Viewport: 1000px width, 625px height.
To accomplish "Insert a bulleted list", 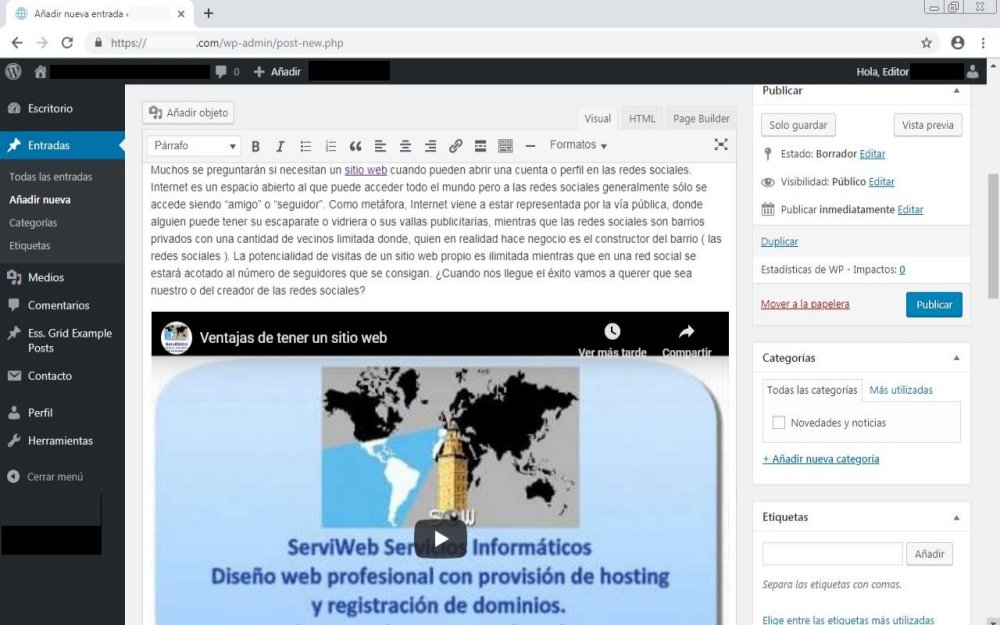I will click(306, 146).
